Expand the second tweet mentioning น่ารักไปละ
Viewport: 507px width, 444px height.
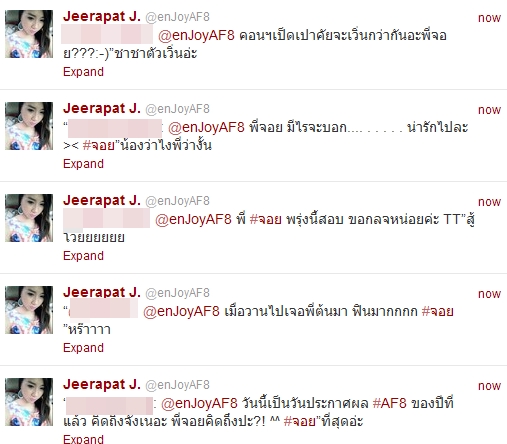coord(83,164)
